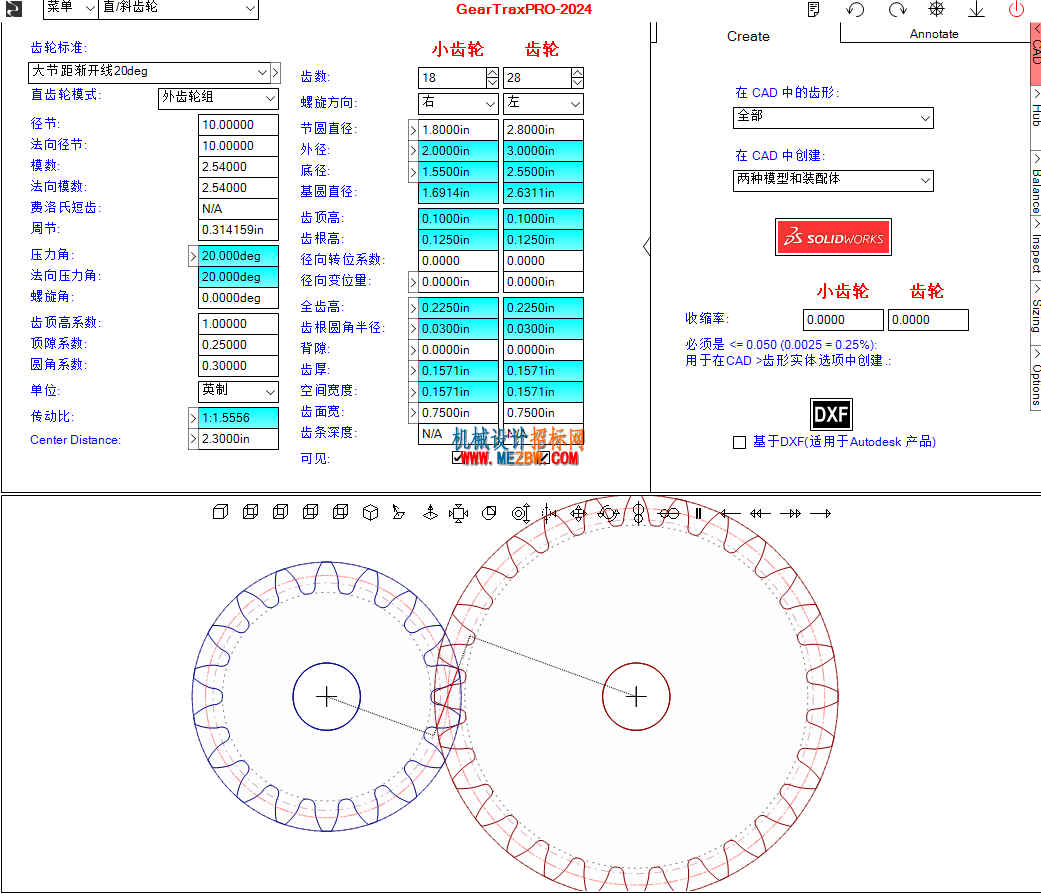
Task: Open the 大节距渐开线20deg standard dropdown
Action: tap(149, 72)
